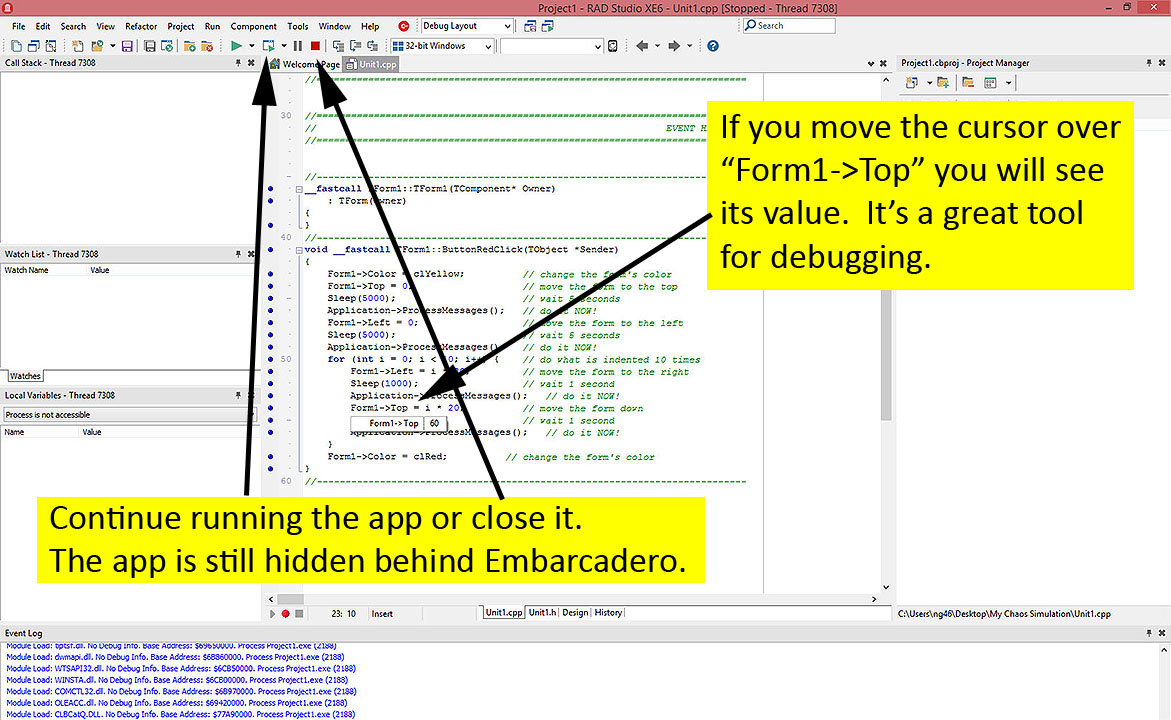The image size is (1171, 720).
Task: Open the Refactor menu
Action: tap(141, 26)
